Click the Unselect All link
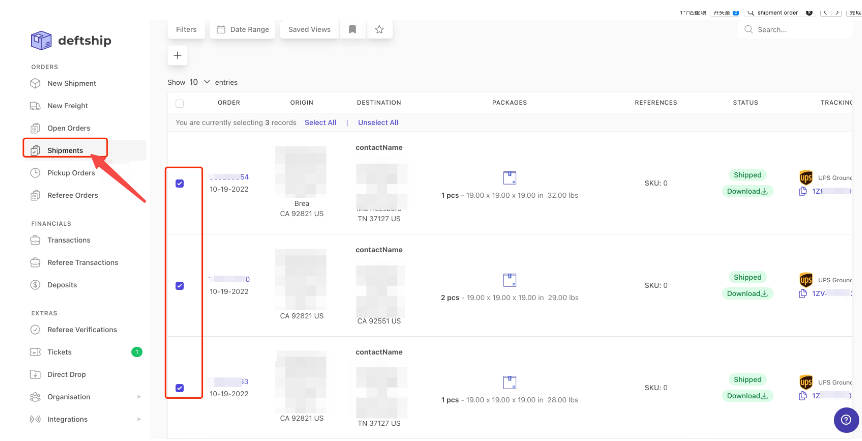Screen dimensions: 862x441 click(x=378, y=123)
